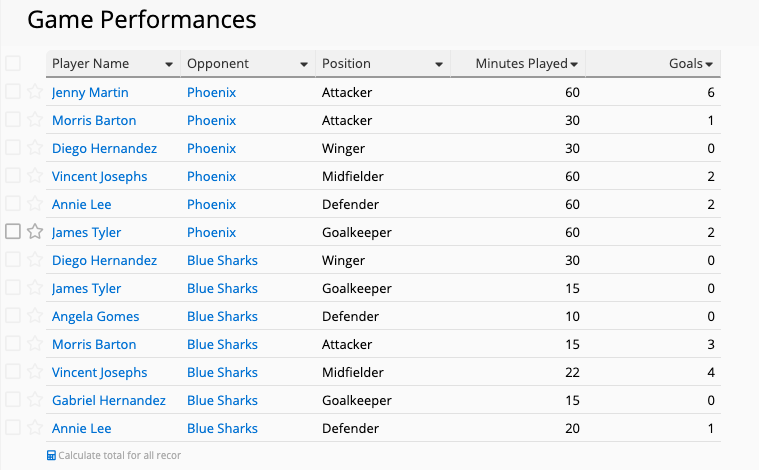Expand the Opponent column menu arrow

304,64
